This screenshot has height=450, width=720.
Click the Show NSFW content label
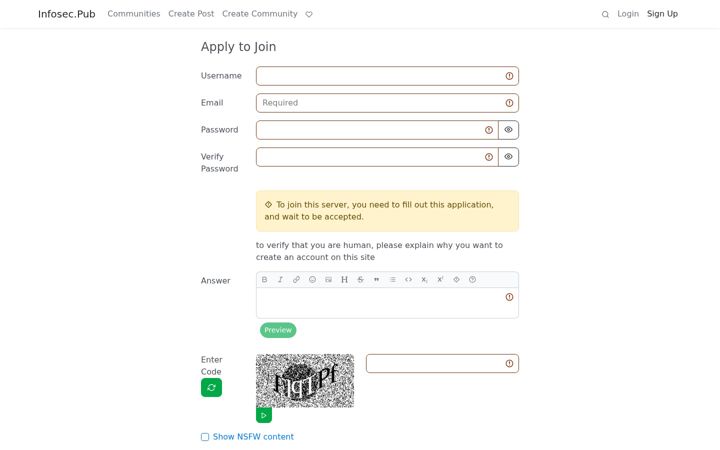253,437
